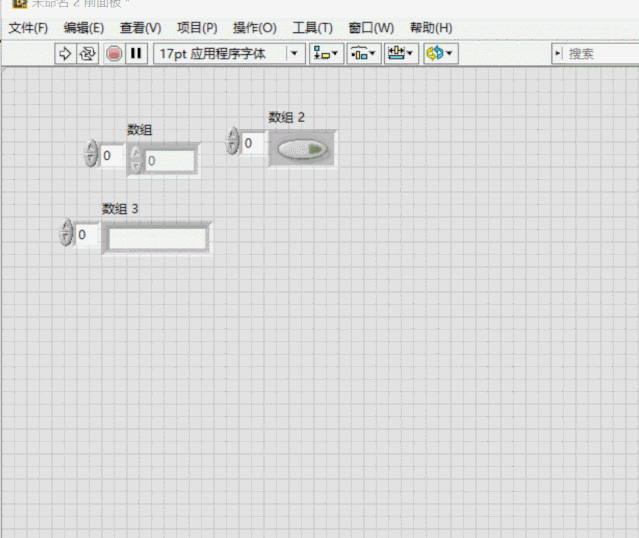Click the index value field of 数组 3
The width and height of the screenshot is (639, 538).
click(x=86, y=235)
